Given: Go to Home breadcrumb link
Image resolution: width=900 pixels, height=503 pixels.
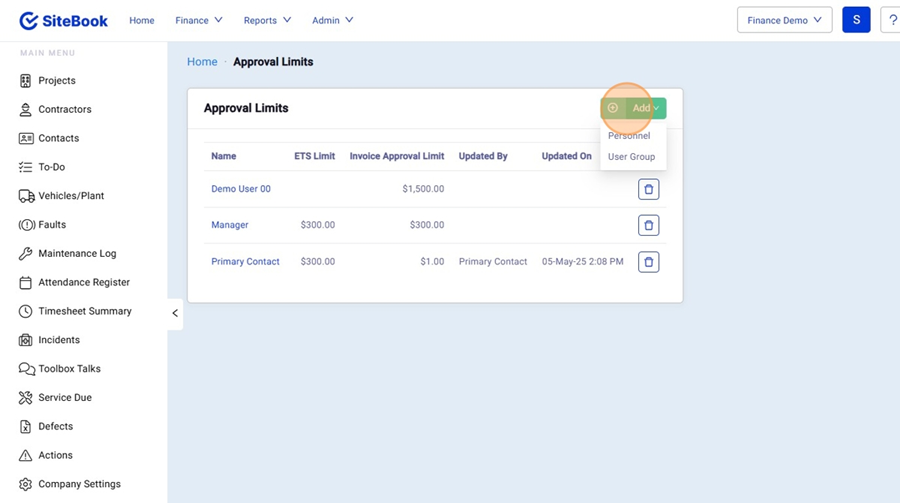Looking at the screenshot, I should coord(202,62).
